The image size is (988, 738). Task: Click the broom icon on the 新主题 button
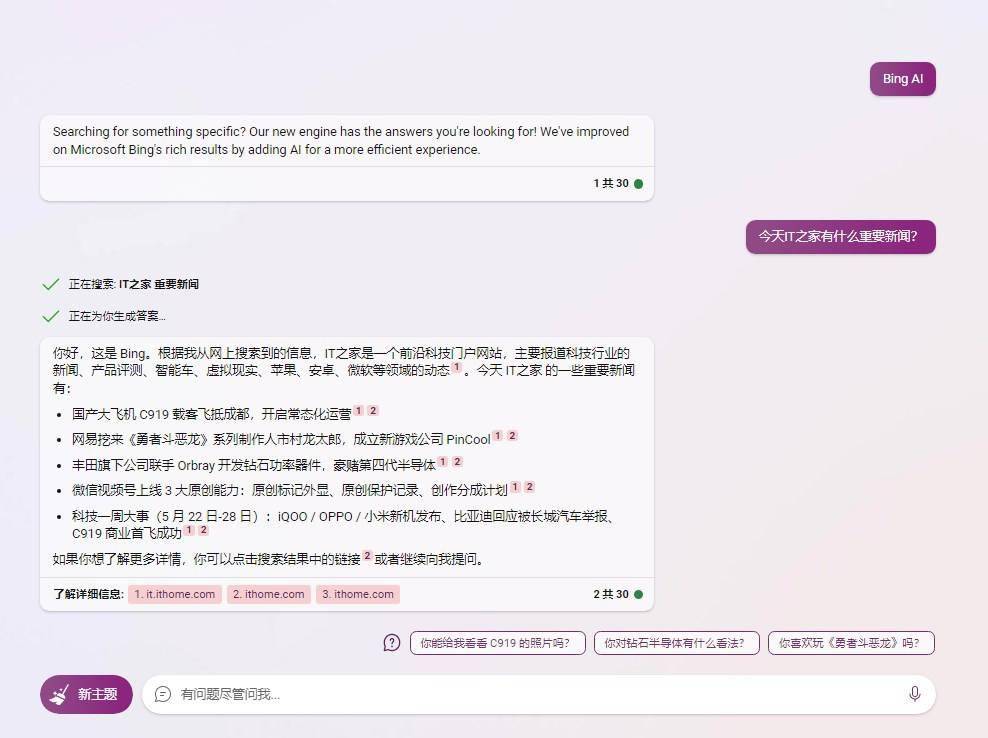click(59, 694)
